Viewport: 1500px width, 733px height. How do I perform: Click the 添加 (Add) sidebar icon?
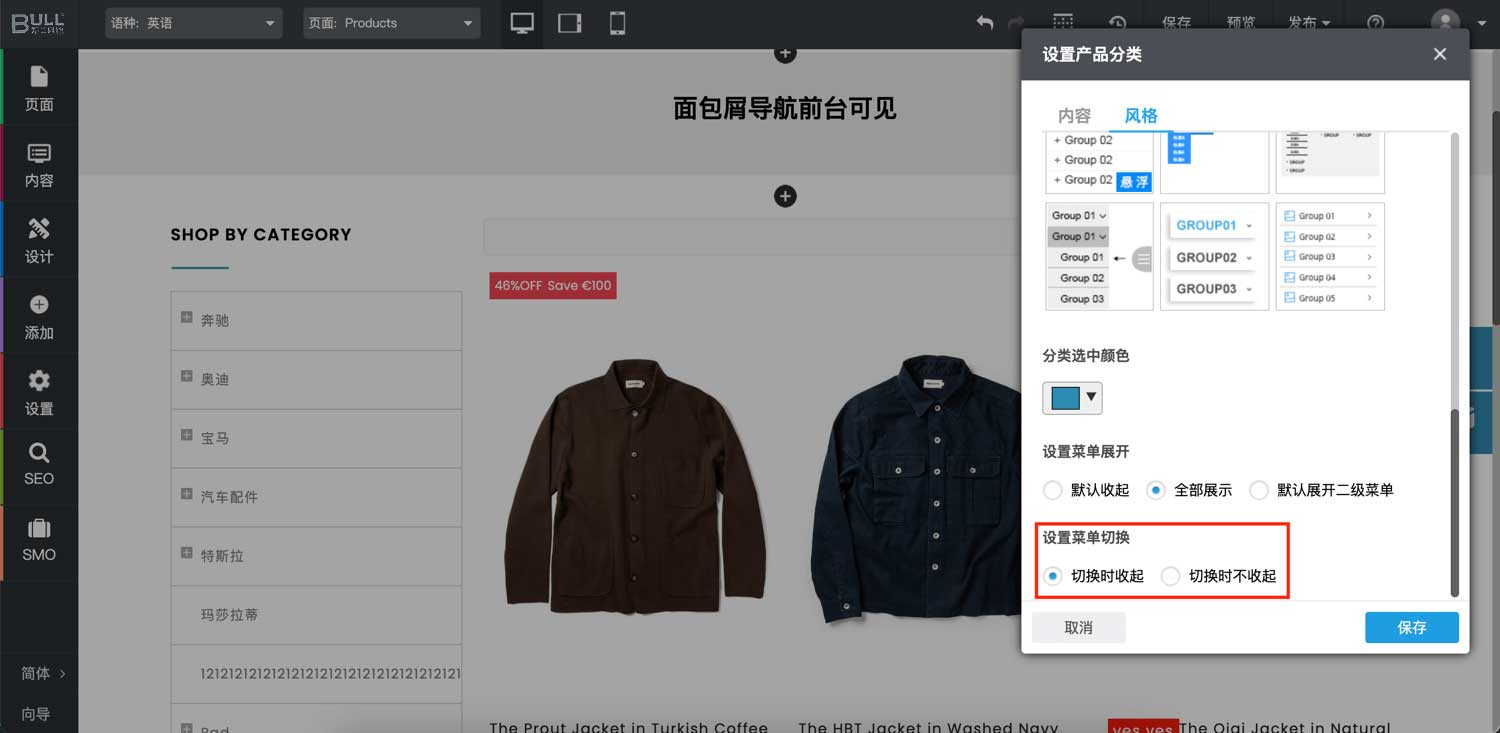click(x=39, y=316)
